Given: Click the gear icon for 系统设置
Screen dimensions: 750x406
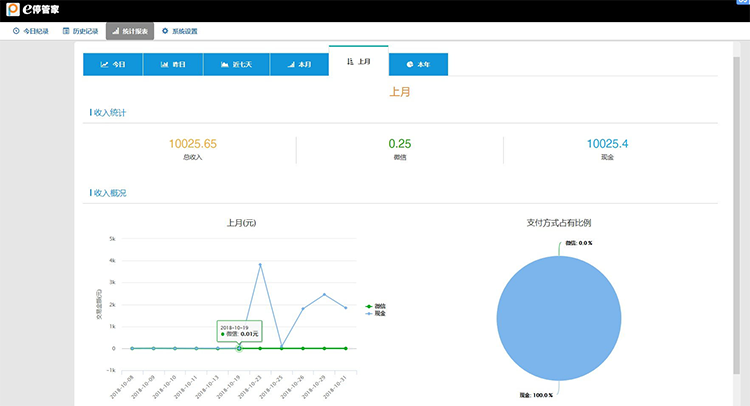Looking at the screenshot, I should pos(165,31).
